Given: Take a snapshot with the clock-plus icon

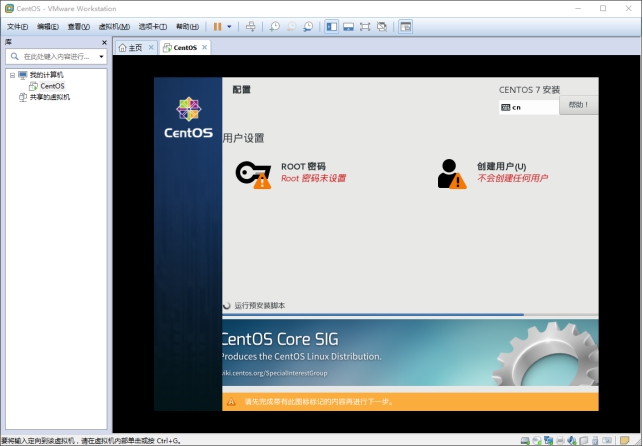Looking at the screenshot, I should (x=274, y=27).
